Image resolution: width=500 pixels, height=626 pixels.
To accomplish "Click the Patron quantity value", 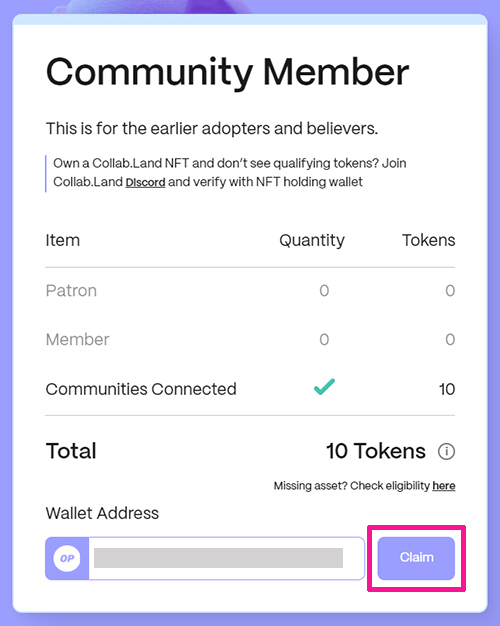I will coord(324,291).
